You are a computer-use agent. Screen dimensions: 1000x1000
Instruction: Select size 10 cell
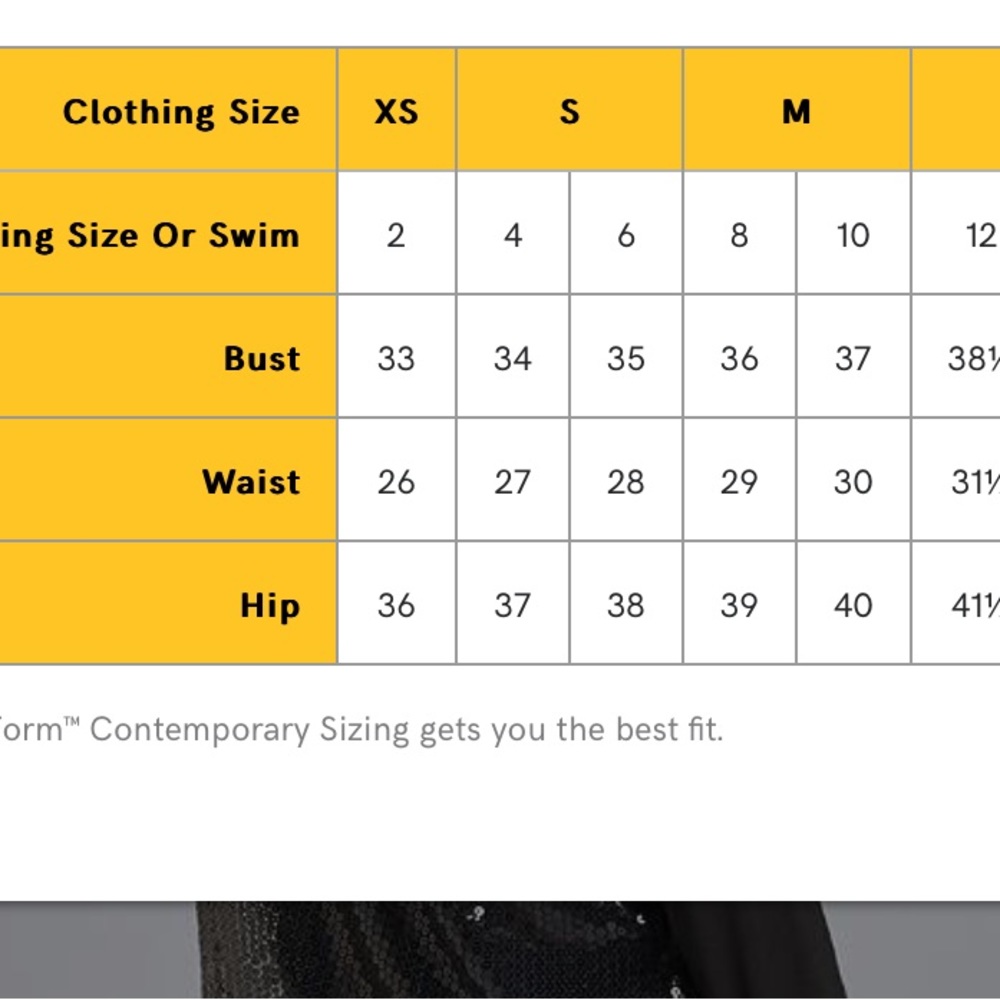(x=853, y=233)
